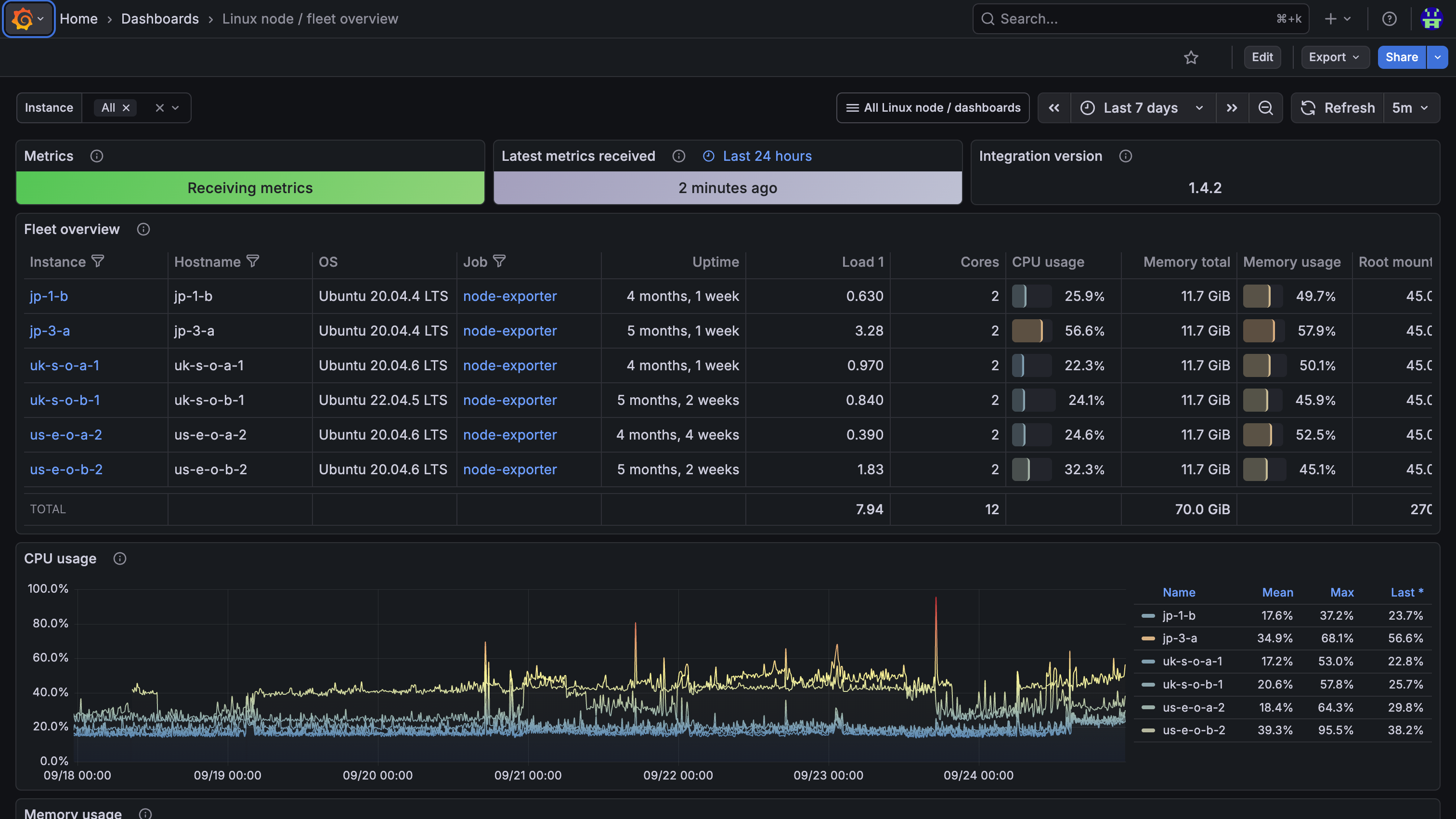The image size is (1456, 819).
Task: Open the 5m refresh interval dropdown
Action: pyautogui.click(x=1411, y=108)
